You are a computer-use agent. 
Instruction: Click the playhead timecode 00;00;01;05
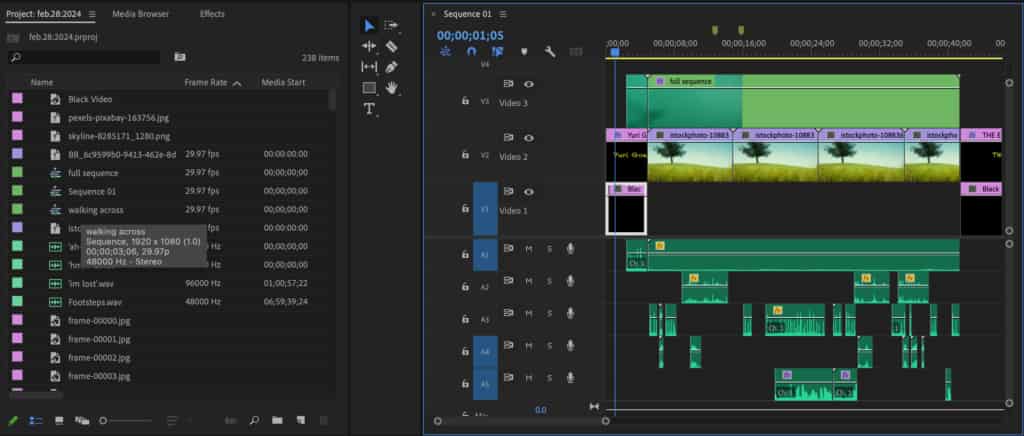pos(470,35)
